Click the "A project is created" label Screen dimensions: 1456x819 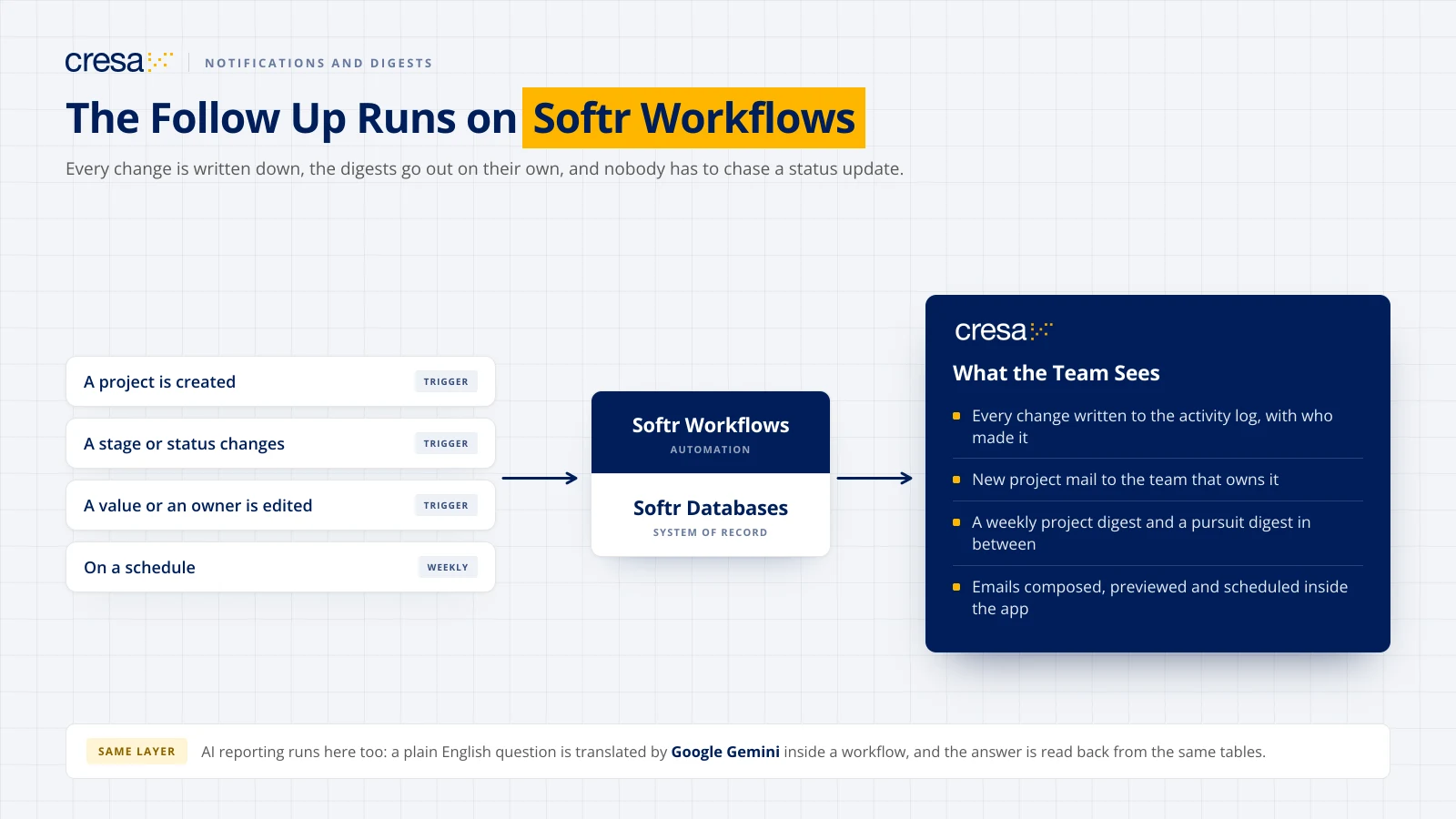coord(159,382)
